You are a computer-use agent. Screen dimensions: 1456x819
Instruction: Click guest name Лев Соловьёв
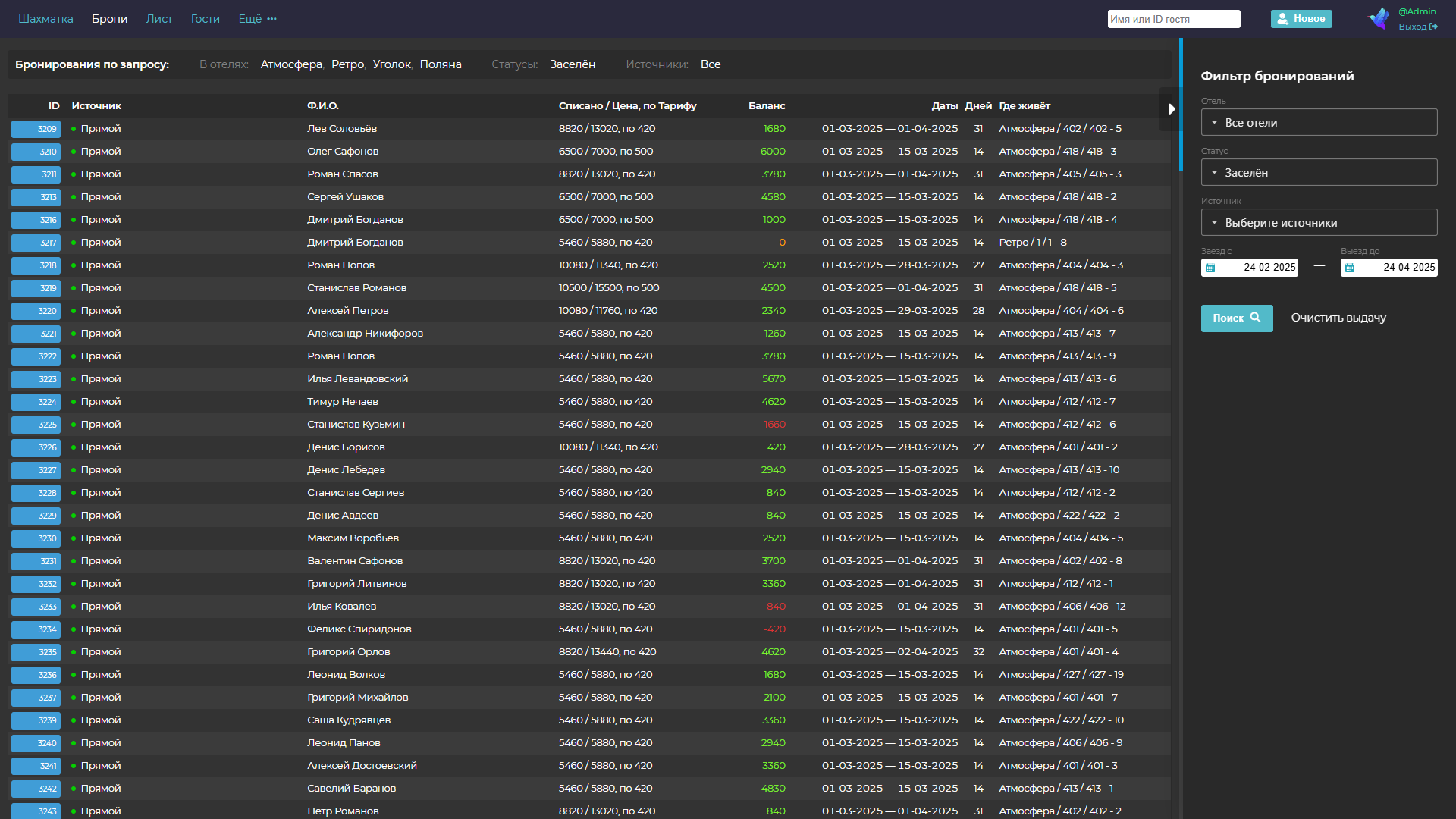pos(342,129)
